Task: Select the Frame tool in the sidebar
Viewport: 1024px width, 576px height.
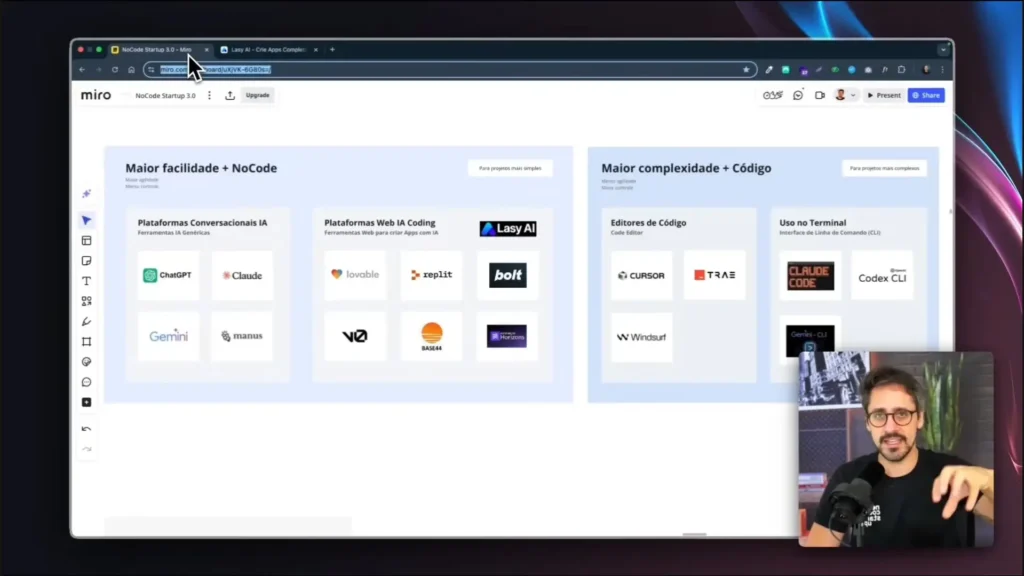Action: coord(86,341)
